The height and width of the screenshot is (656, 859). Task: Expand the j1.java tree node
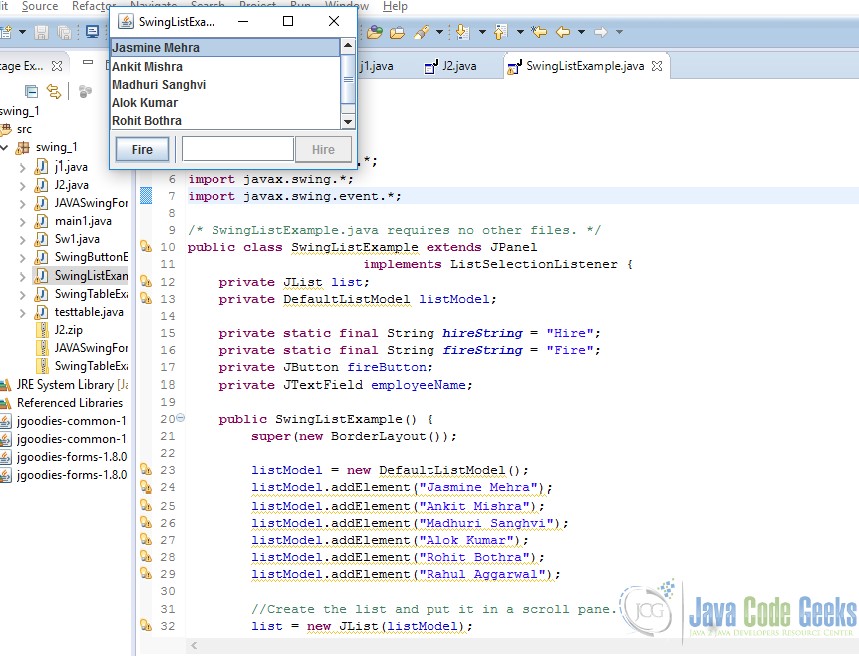coord(22,167)
